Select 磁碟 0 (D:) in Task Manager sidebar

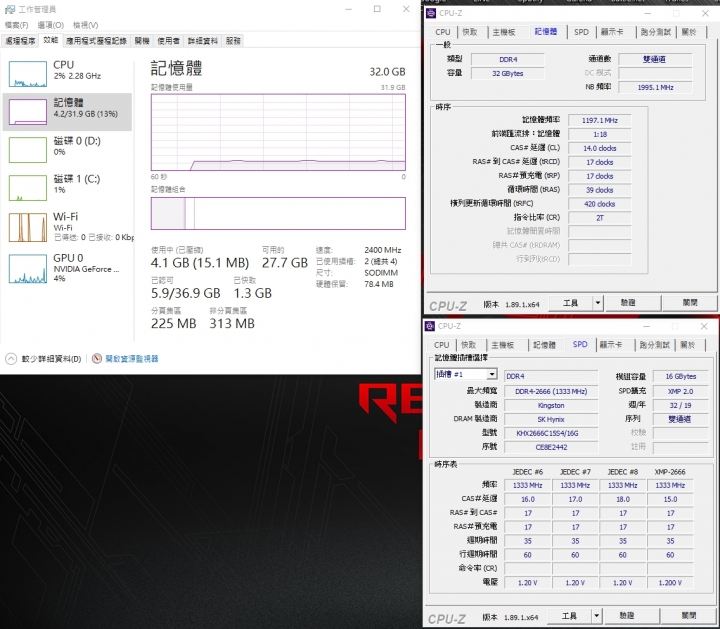[x=67, y=150]
